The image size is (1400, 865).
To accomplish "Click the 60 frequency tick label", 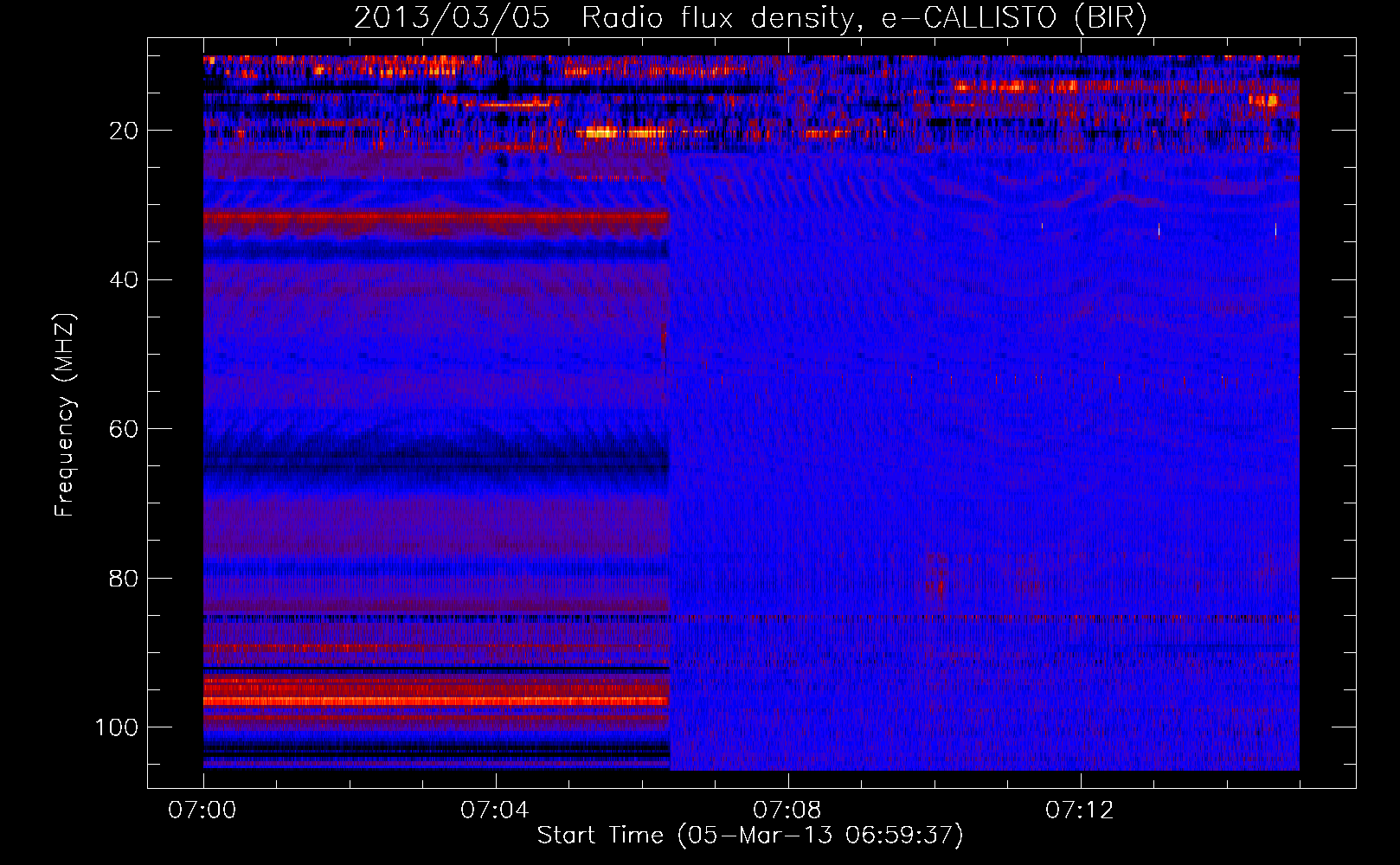I will click(124, 429).
